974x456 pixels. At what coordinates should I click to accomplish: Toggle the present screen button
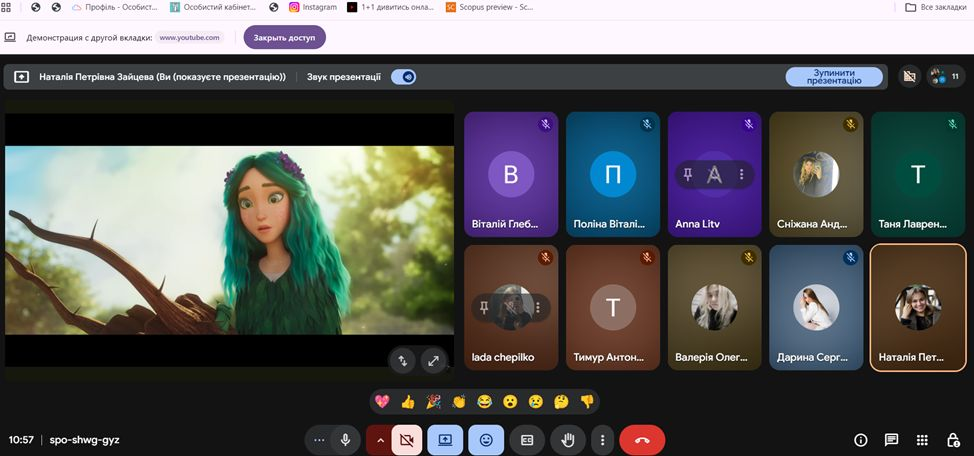[445, 440]
